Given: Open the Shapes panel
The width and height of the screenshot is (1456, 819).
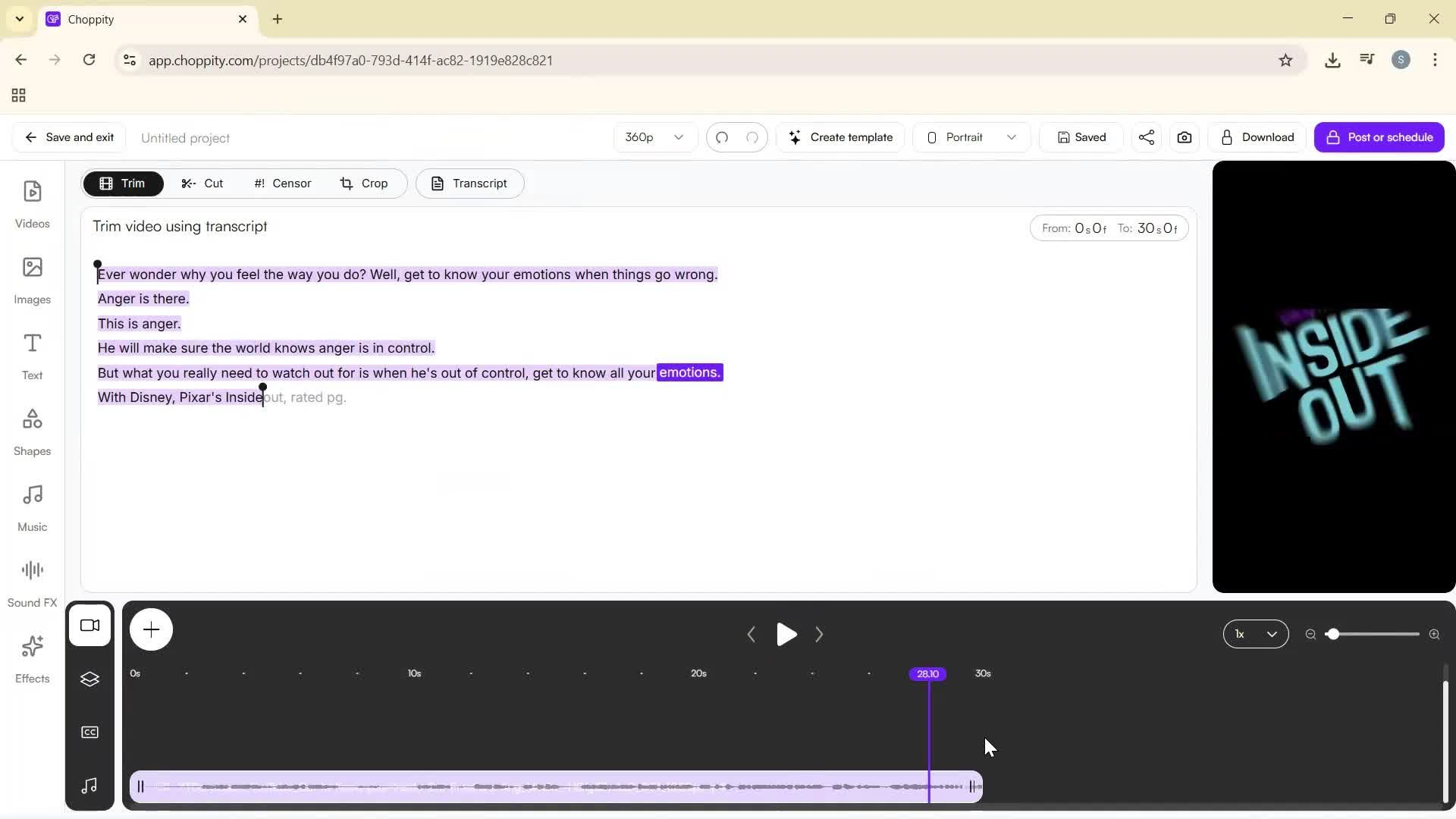Looking at the screenshot, I should click(32, 429).
